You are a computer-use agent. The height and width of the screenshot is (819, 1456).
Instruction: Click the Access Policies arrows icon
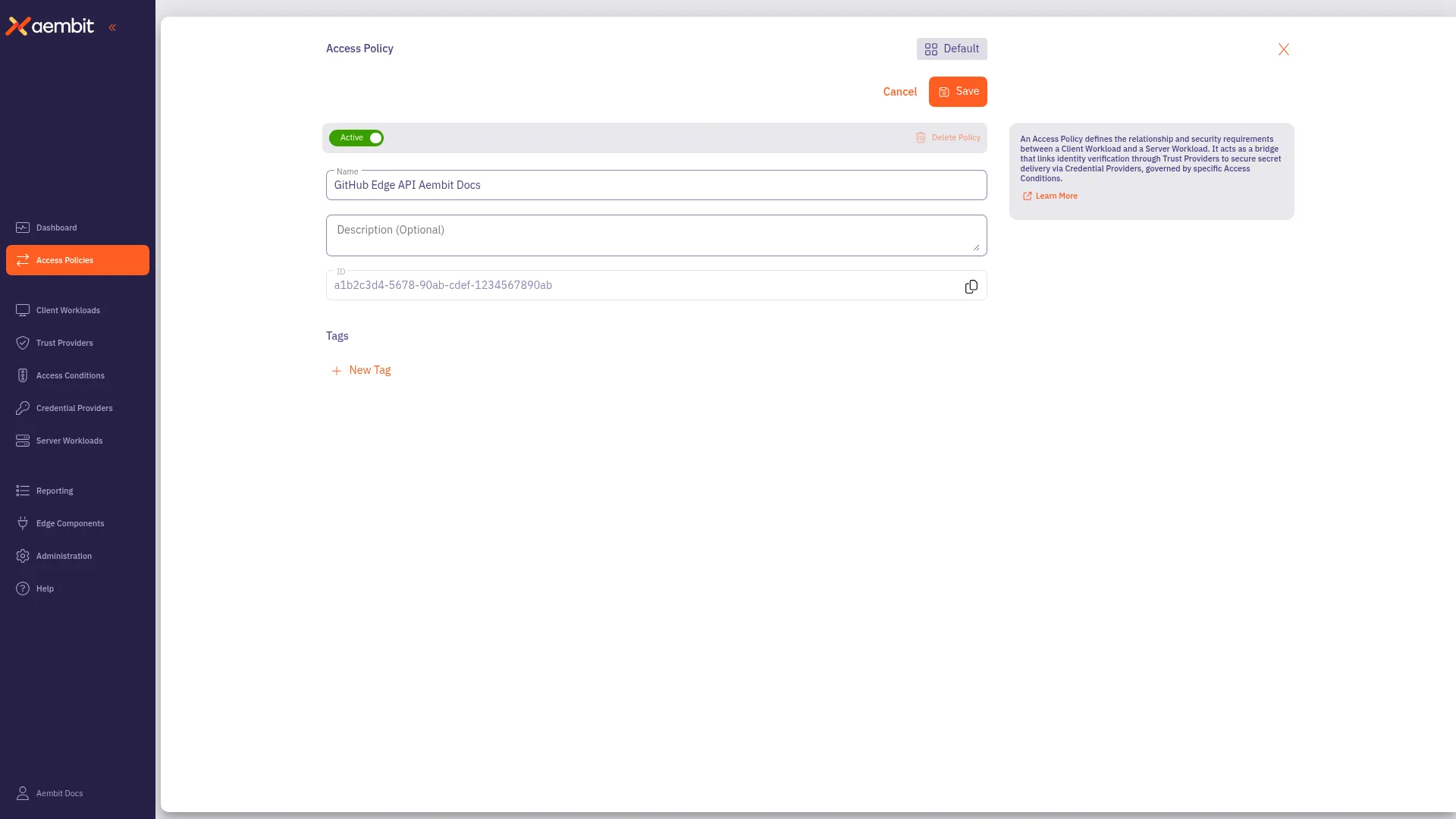23,260
